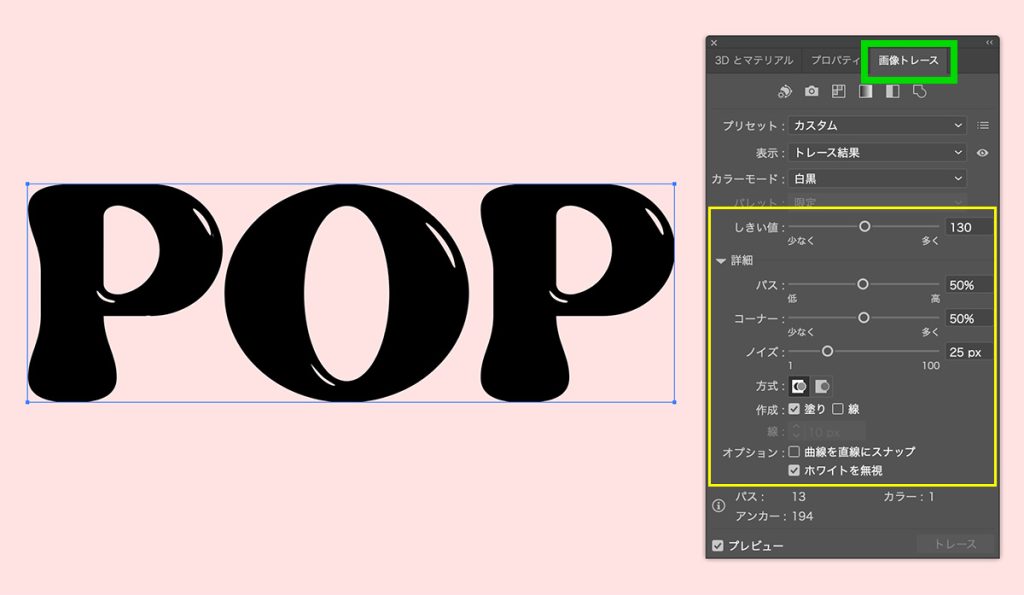Uncheck the ホワイトを無視 option
Screen dimensions: 1024x595
[x=792, y=470]
